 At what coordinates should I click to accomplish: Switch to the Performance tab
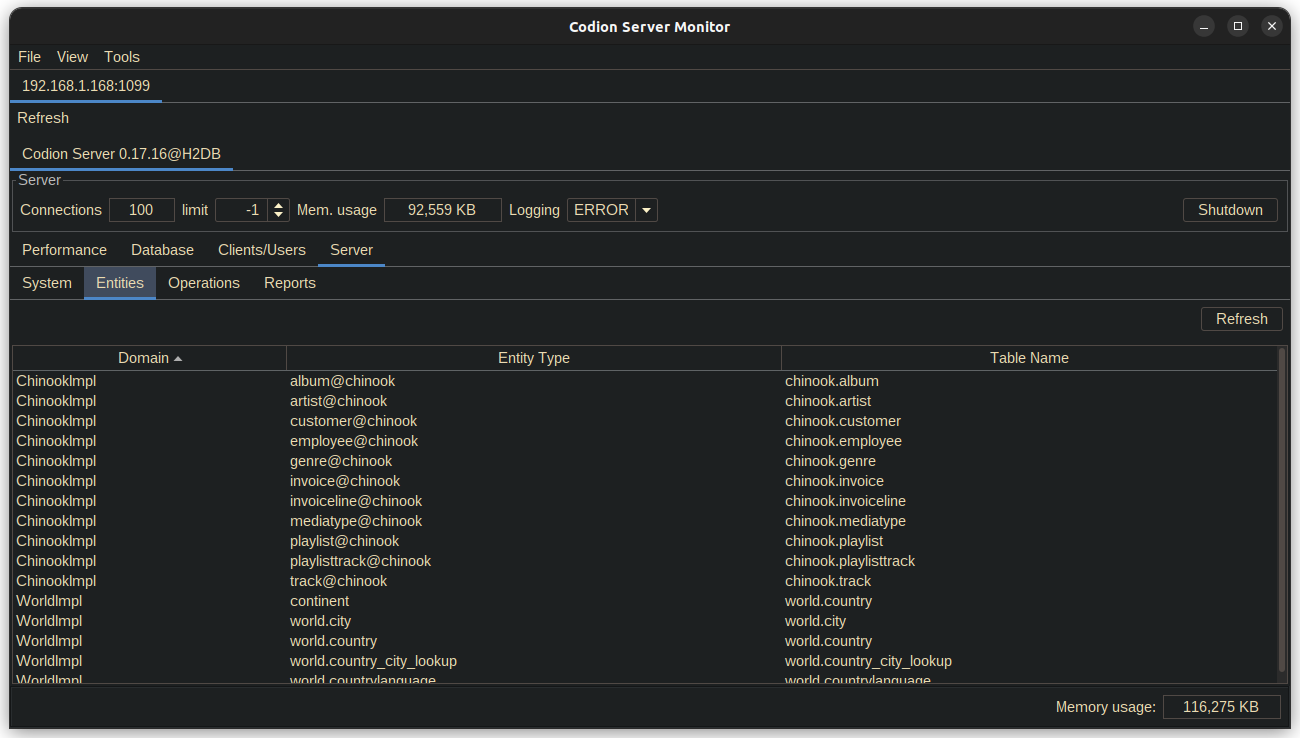[64, 250]
